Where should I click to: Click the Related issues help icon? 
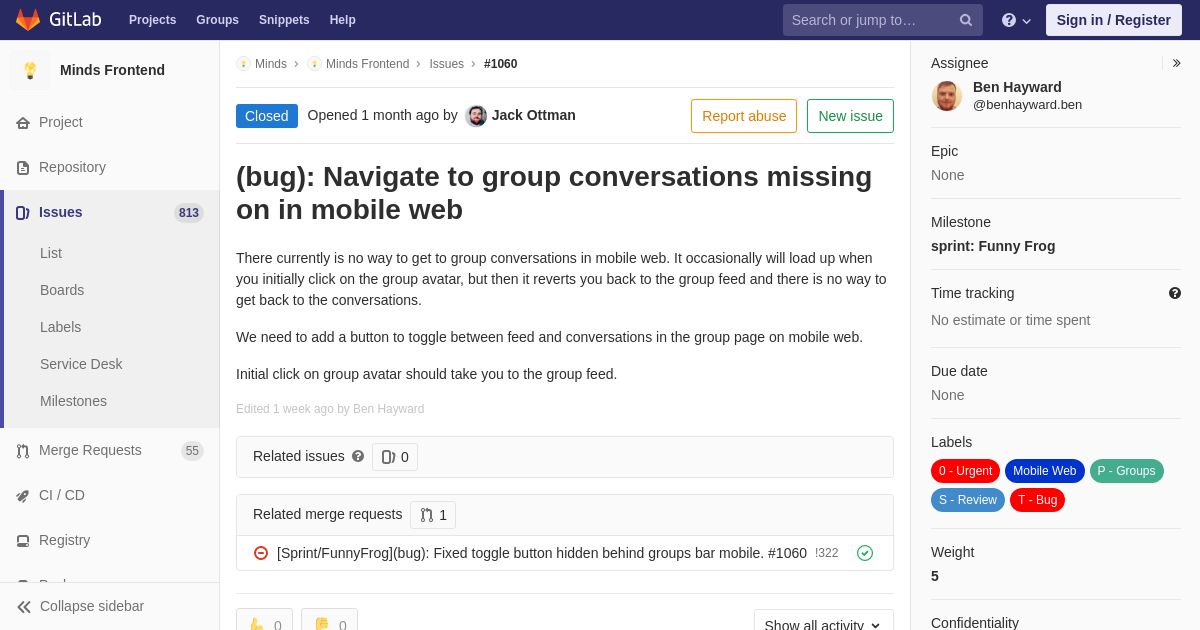(x=358, y=456)
